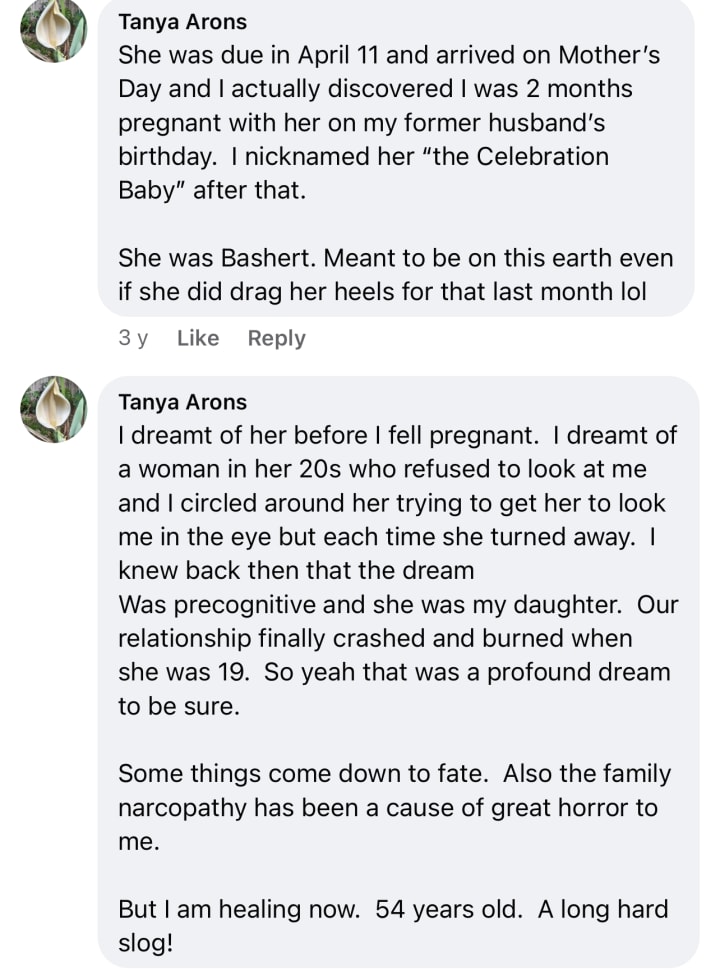Click the "She was Bashert" paragraph
This screenshot has width=720, height=971.
point(395,275)
